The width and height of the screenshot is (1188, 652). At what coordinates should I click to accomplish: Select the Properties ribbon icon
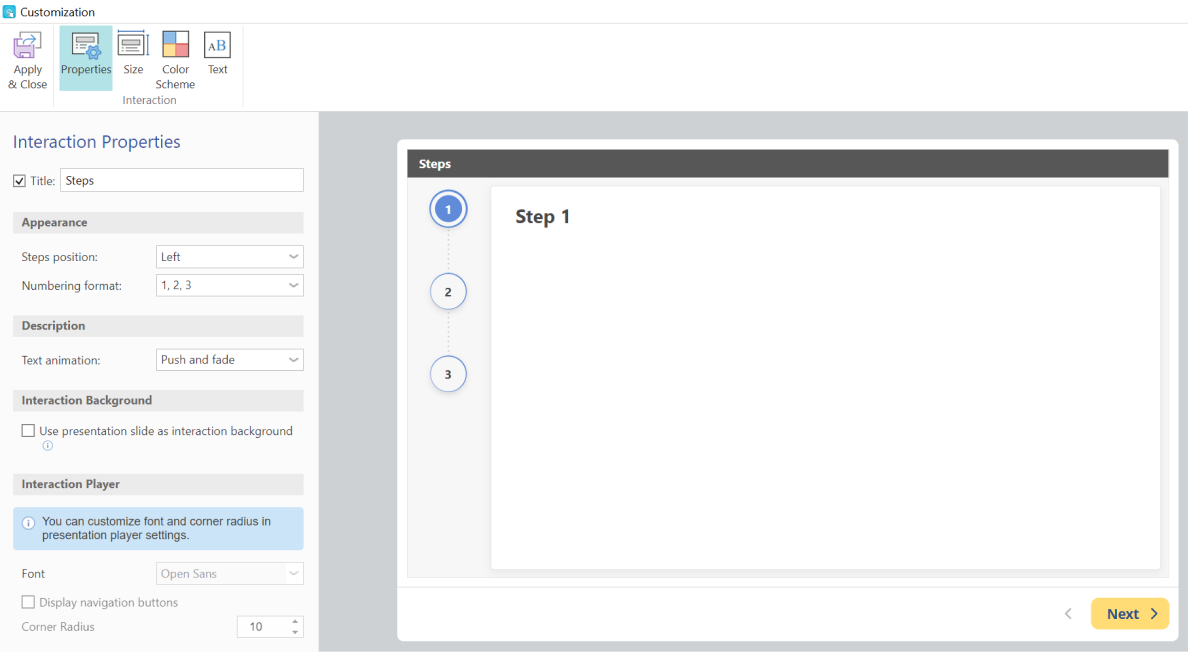click(x=86, y=47)
